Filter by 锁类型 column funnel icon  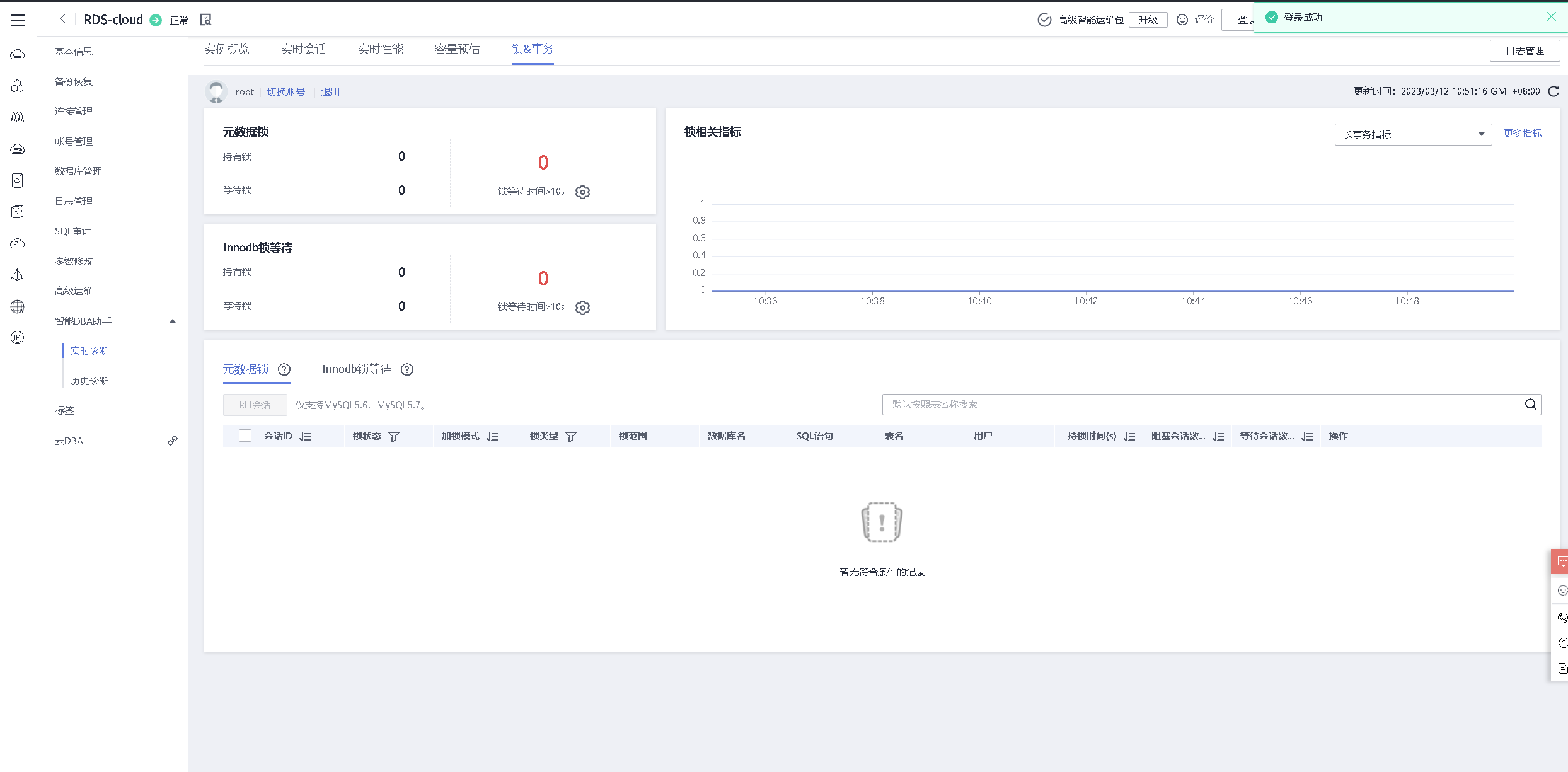571,436
